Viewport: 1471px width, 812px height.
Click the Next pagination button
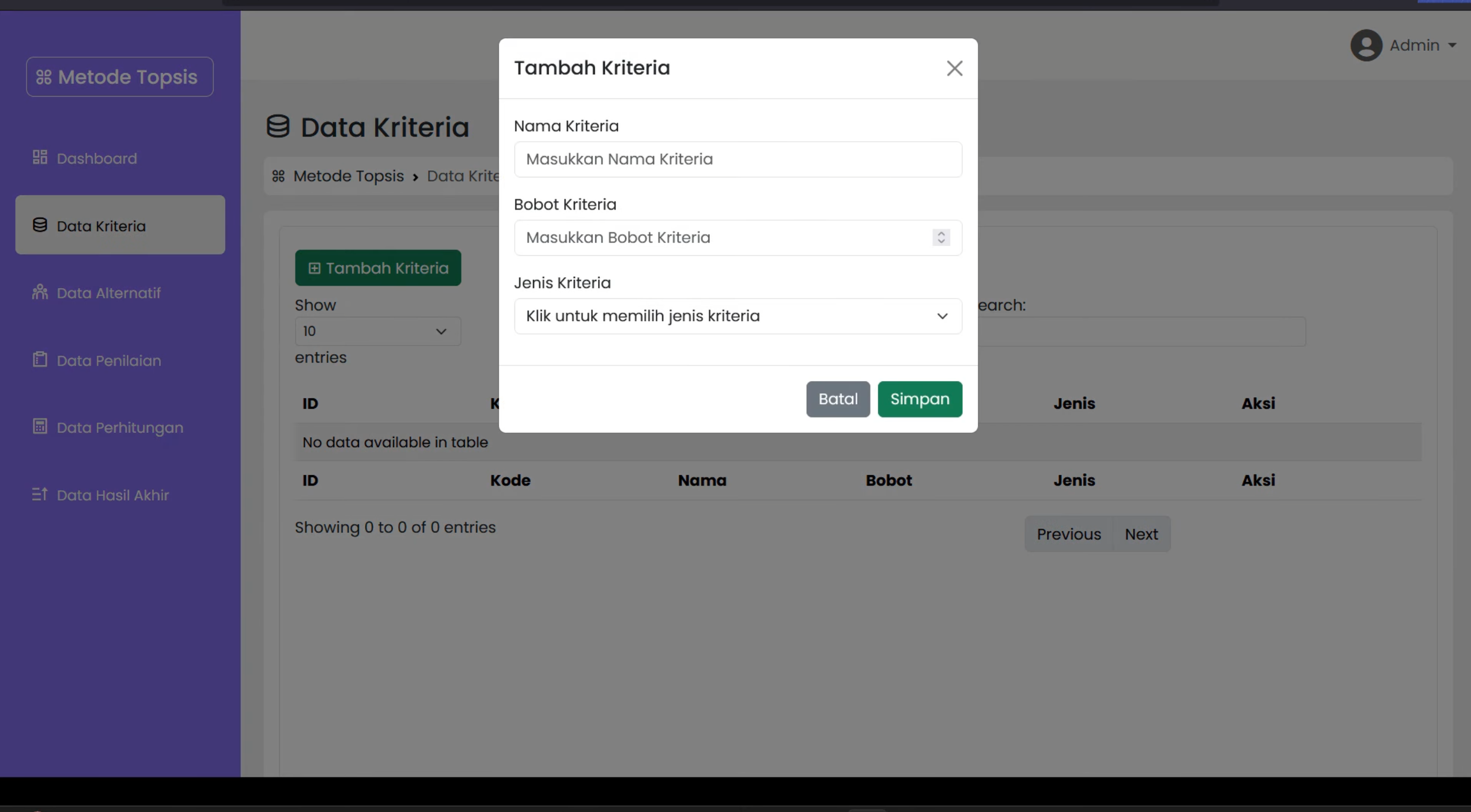pos(1141,534)
